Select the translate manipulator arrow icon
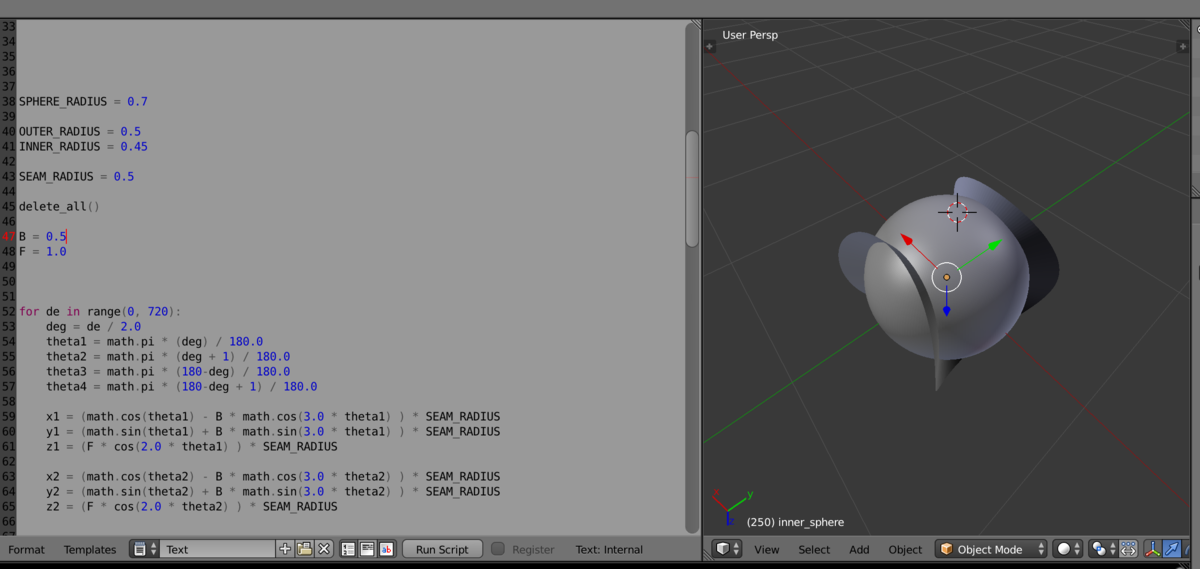Screen dimensions: 1200x569 tap(1171, 549)
